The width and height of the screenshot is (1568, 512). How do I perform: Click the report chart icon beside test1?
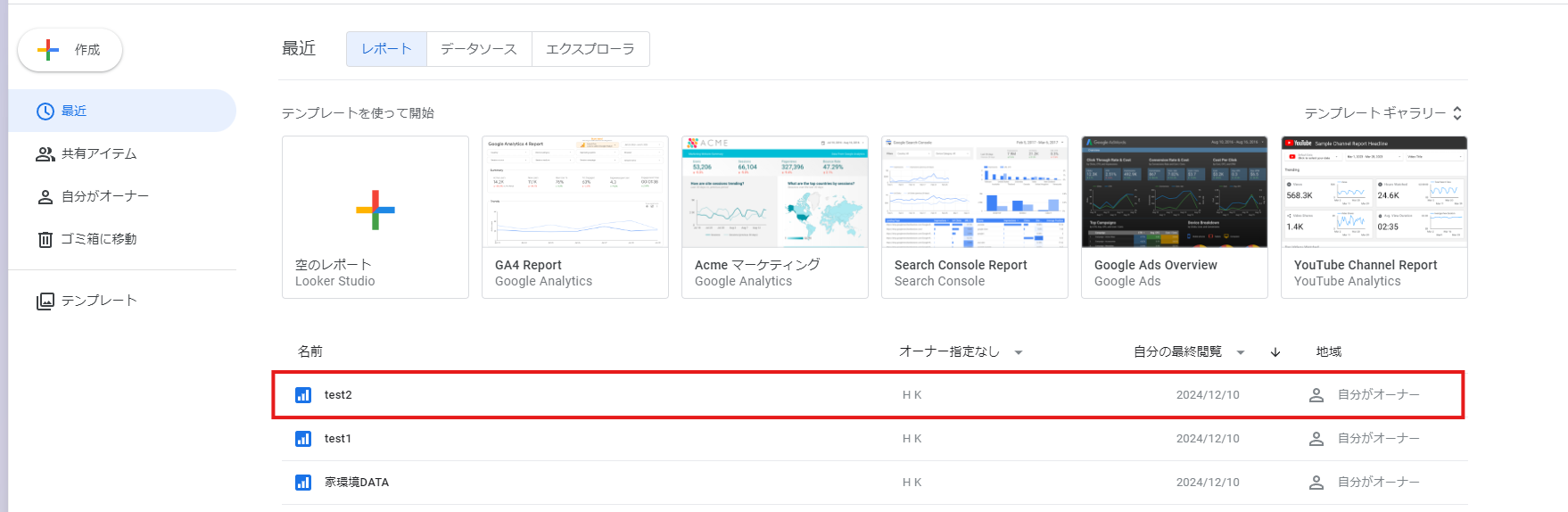pyautogui.click(x=303, y=439)
